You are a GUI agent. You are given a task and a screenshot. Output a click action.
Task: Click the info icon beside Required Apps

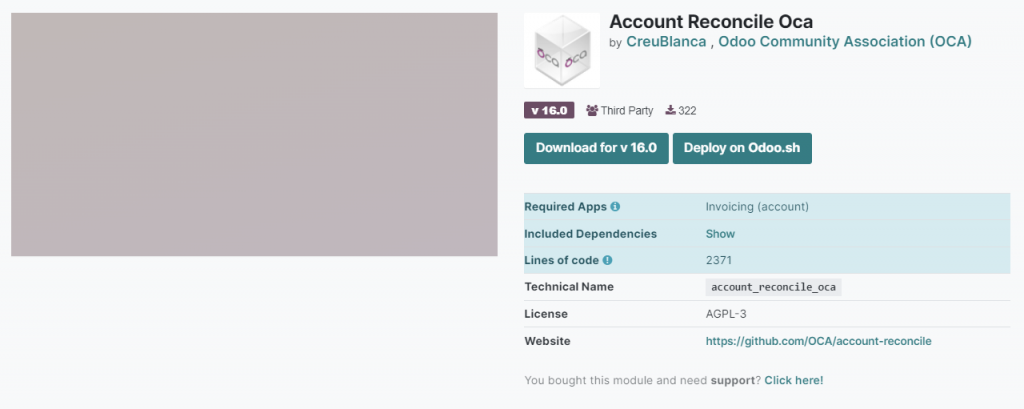pos(615,206)
